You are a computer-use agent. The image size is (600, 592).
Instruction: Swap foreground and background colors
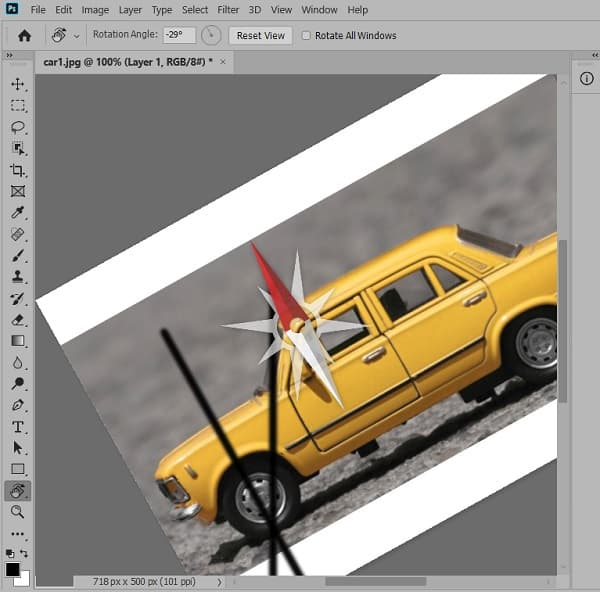[24, 553]
